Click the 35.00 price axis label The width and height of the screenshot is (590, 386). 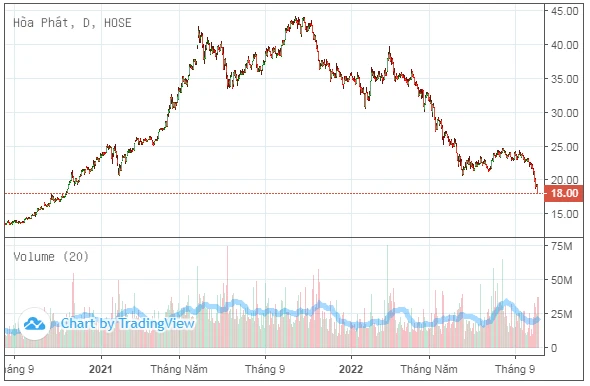tap(564, 79)
